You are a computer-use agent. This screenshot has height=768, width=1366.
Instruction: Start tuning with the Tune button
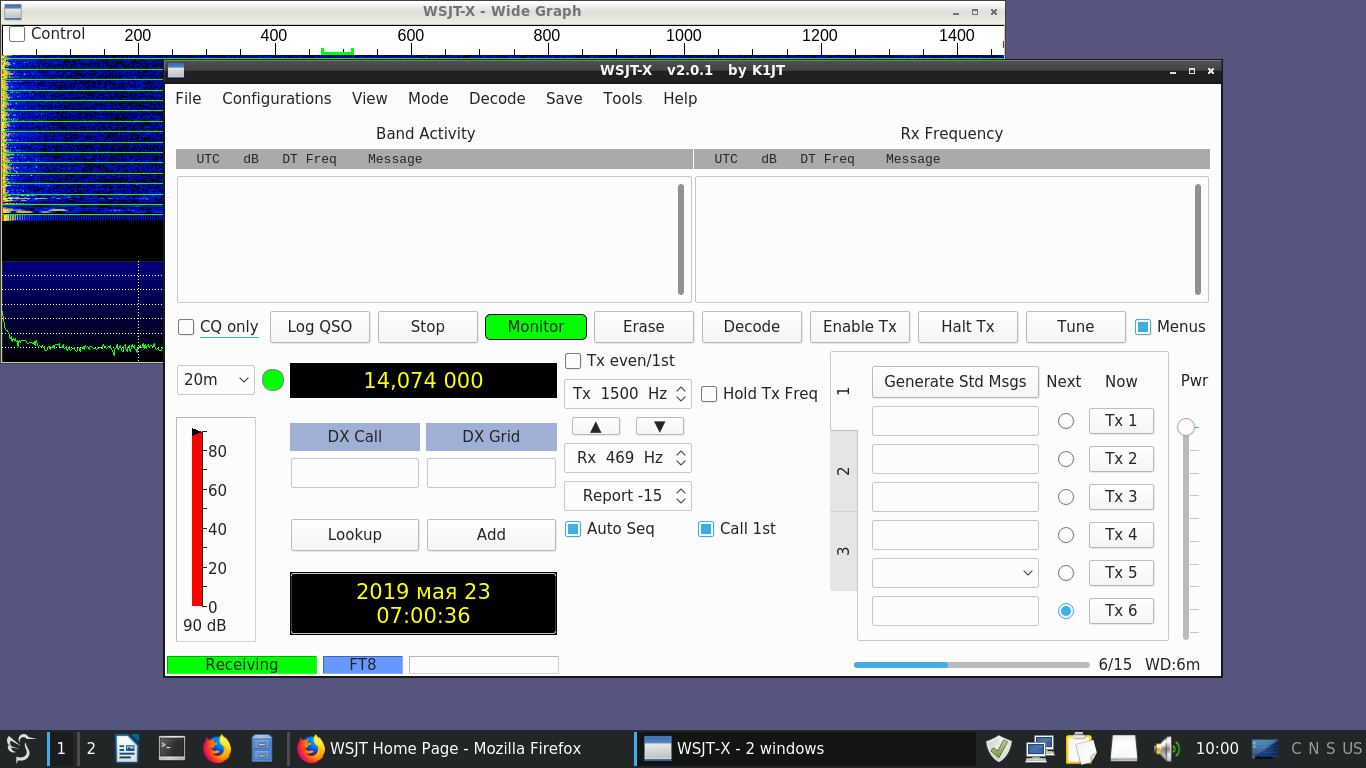[1076, 327]
